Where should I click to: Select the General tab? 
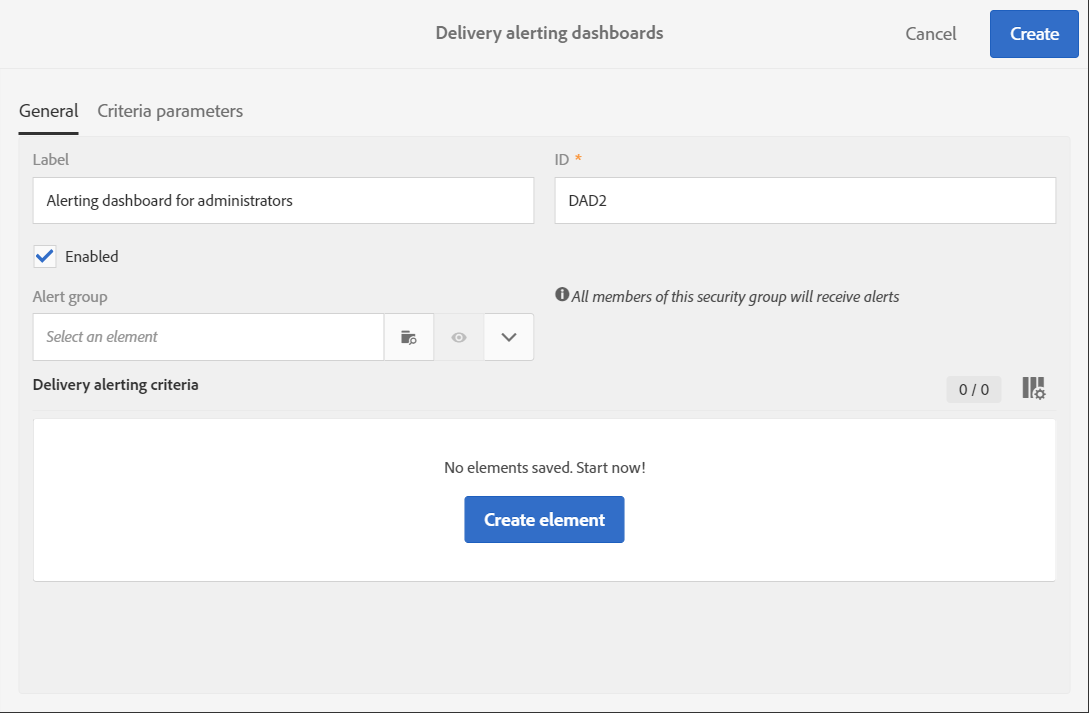(48, 111)
